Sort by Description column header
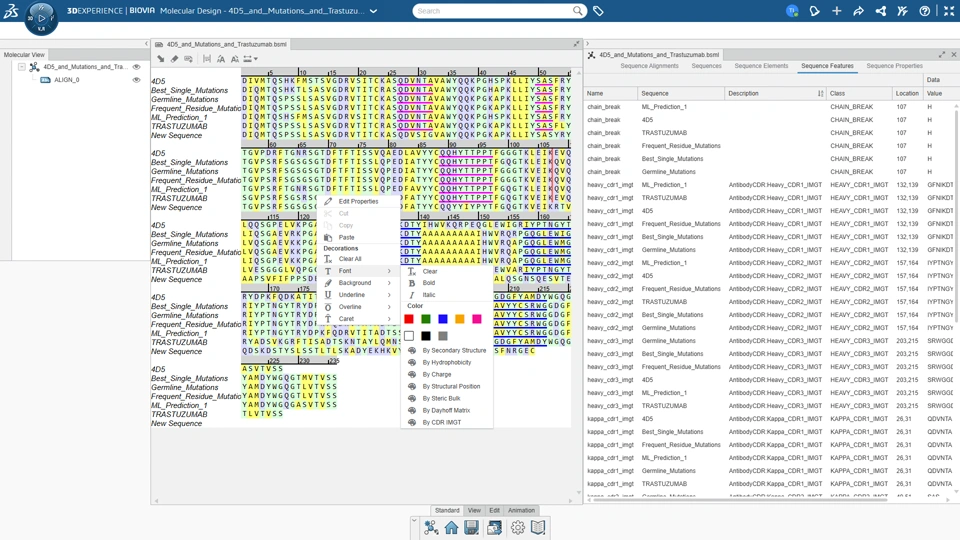Viewport: 960px width, 540px height. point(775,93)
